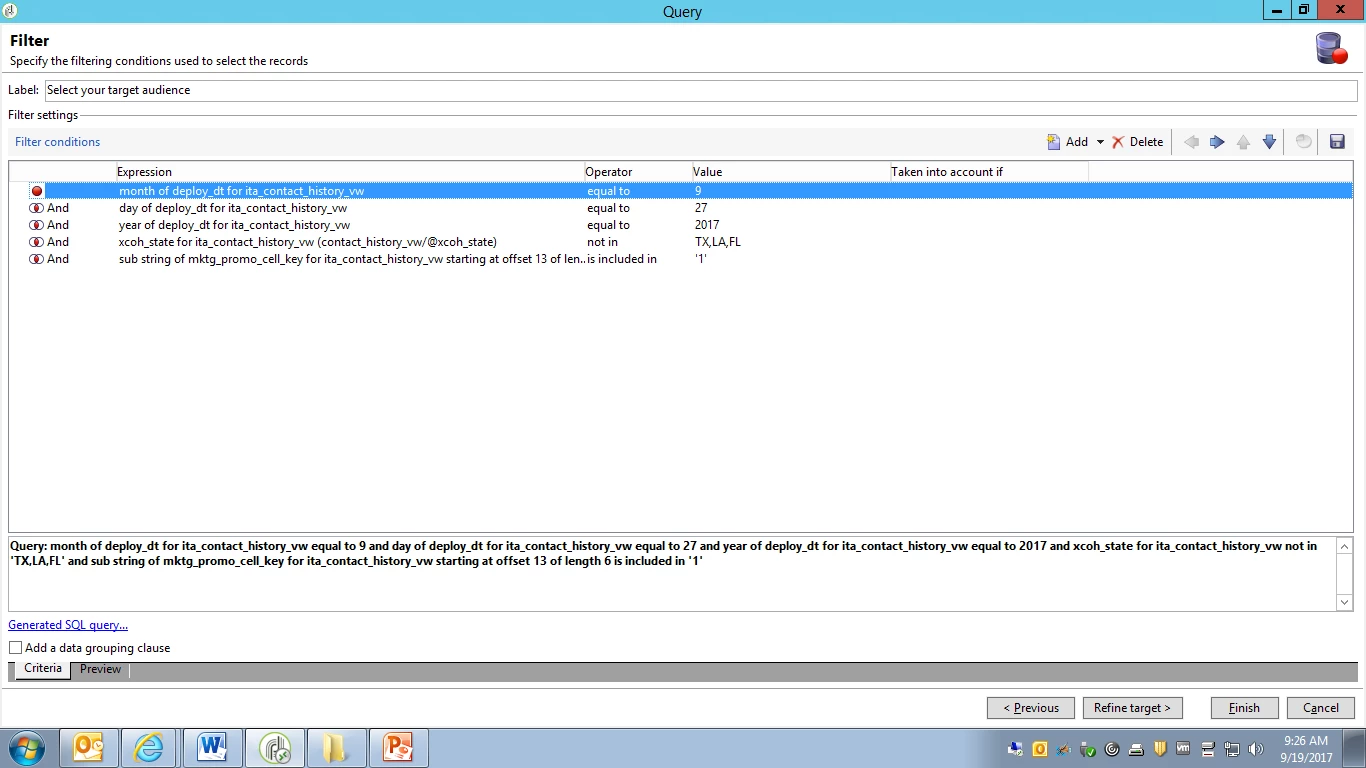Click the greyed-out pie chart toolbar icon
This screenshot has width=1366, height=768.
(x=1303, y=142)
